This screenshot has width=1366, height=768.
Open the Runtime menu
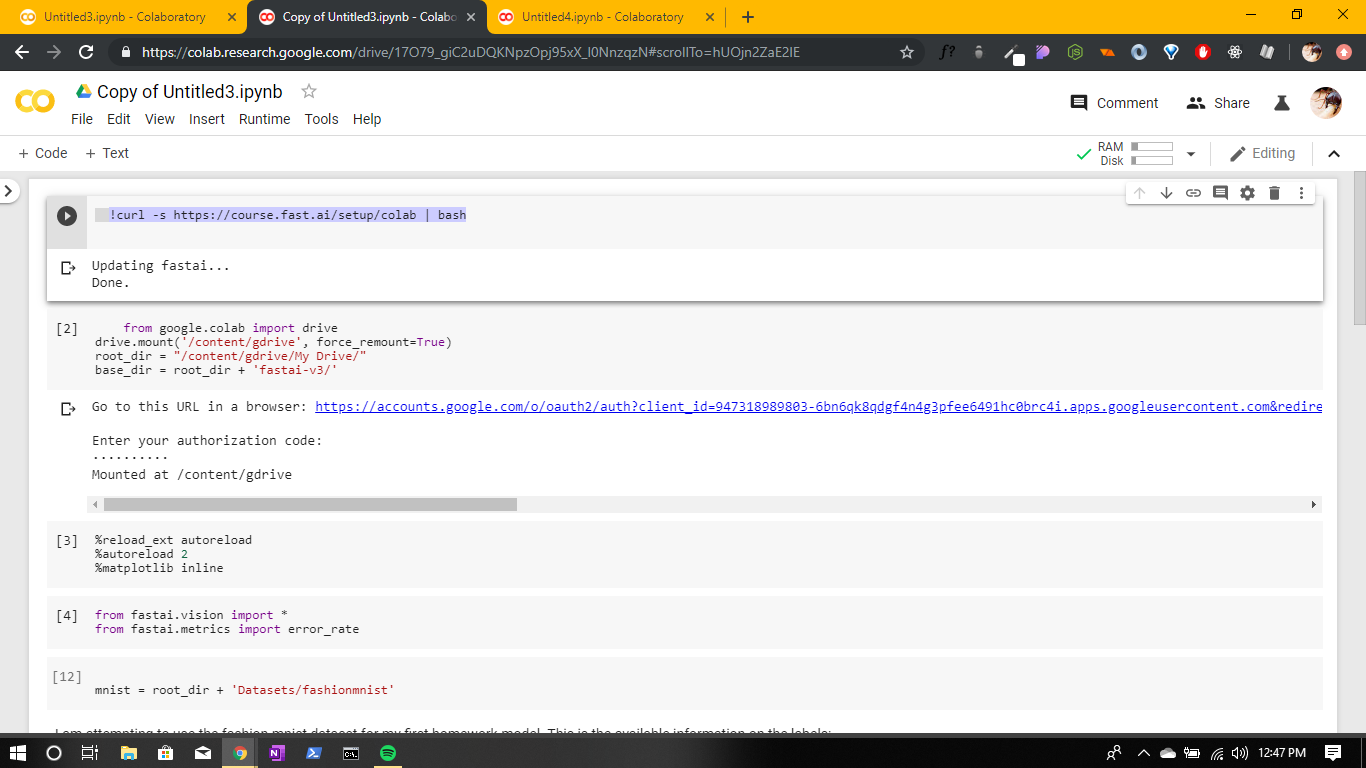[265, 119]
